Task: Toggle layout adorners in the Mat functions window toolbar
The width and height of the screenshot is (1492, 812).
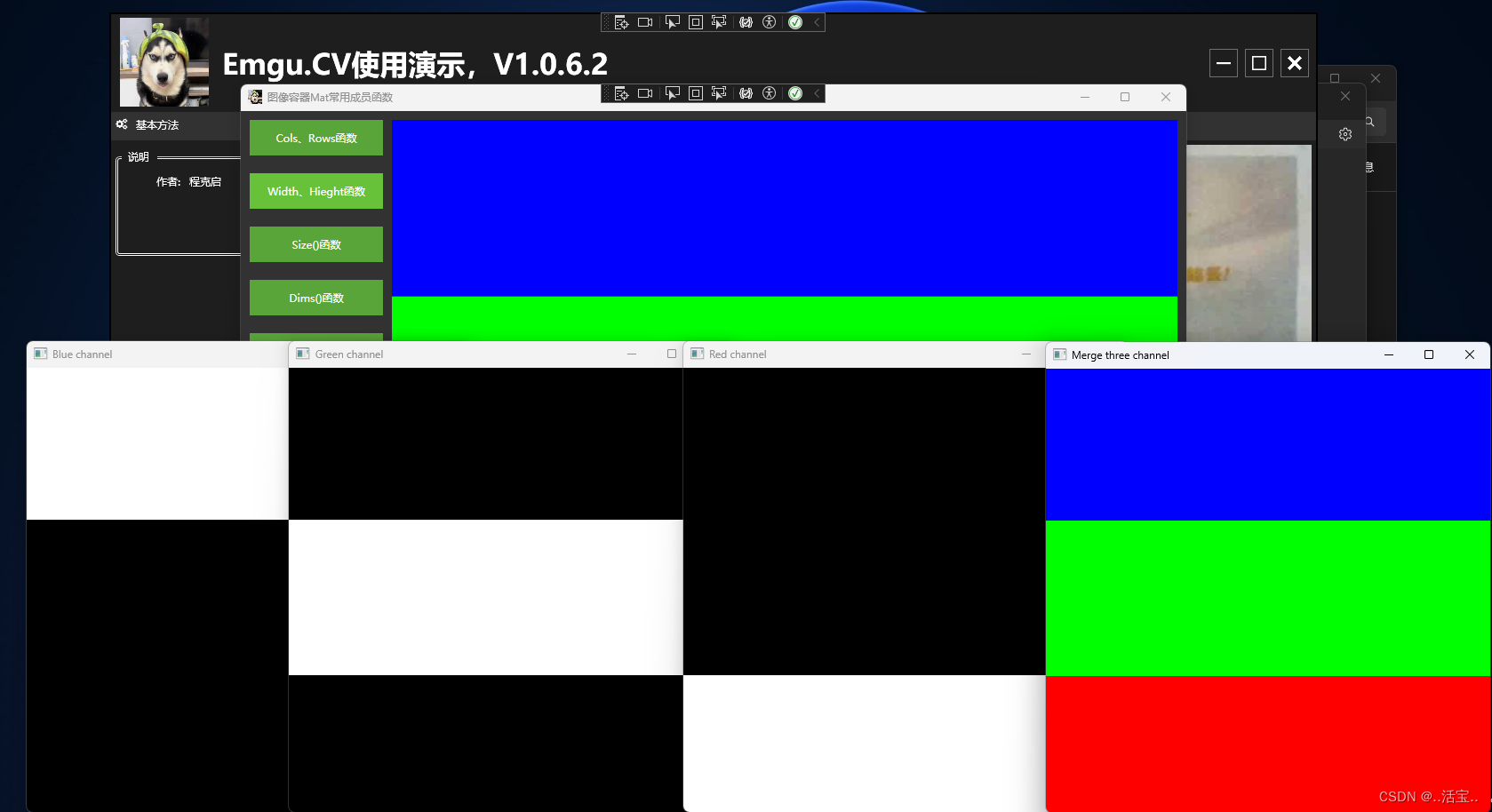Action: tap(695, 92)
